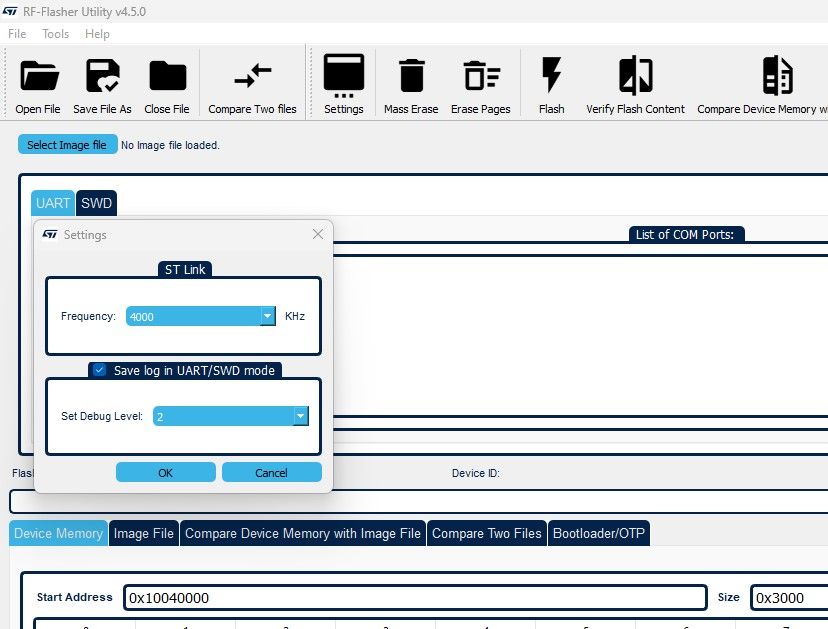Click the ST Link group label
828x629 pixels.
[x=185, y=269]
